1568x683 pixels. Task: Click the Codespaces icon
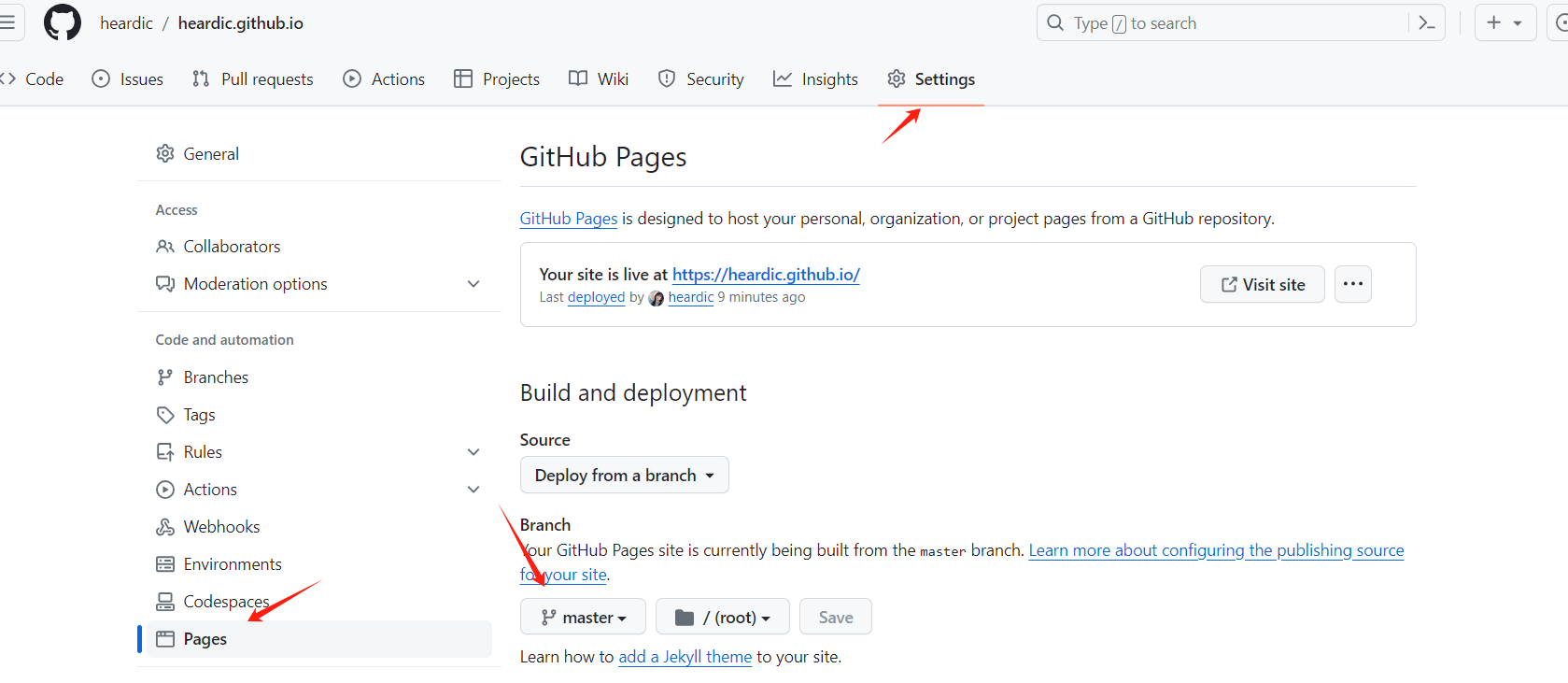tap(165, 602)
